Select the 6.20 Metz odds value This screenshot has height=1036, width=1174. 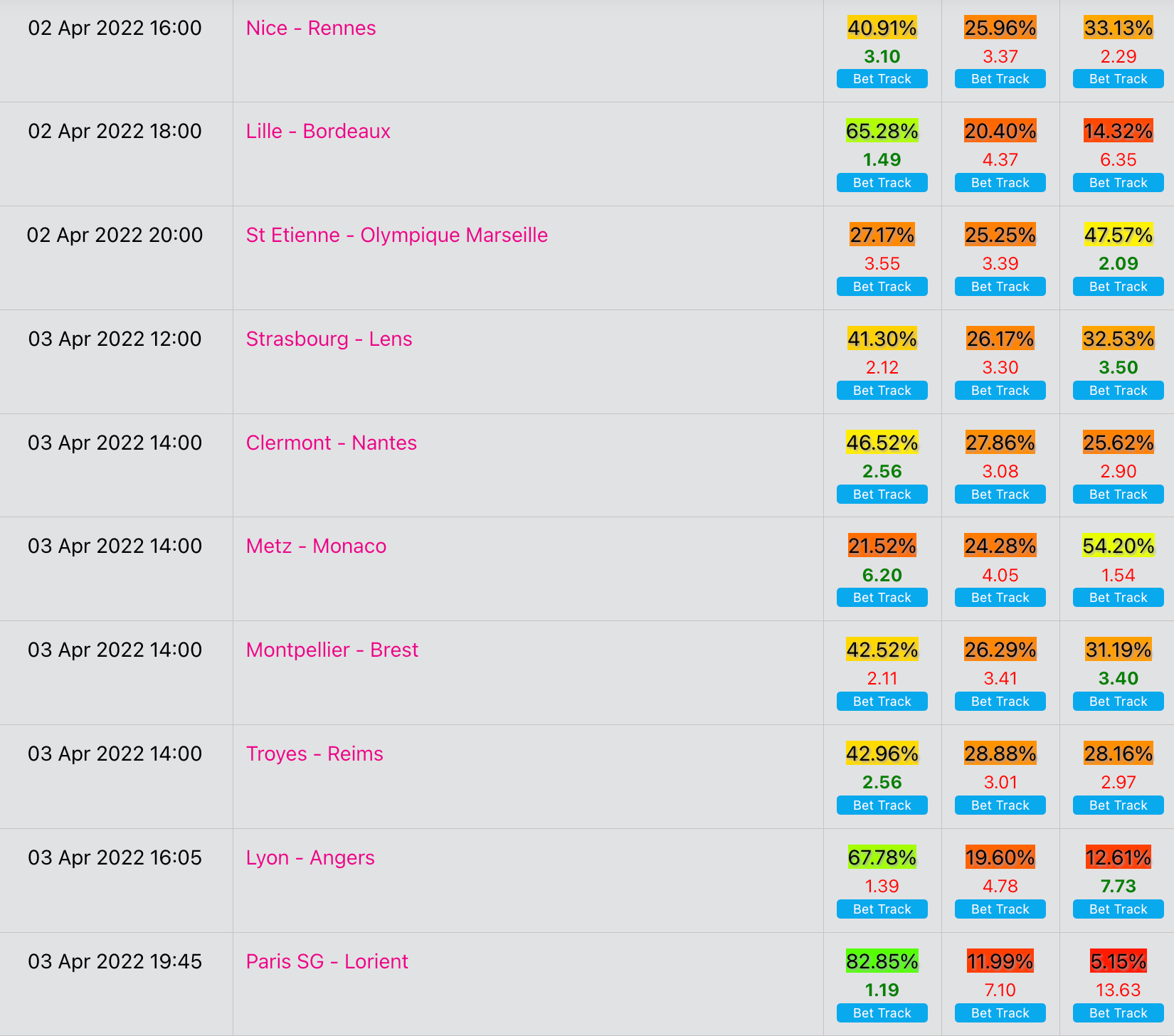(882, 575)
